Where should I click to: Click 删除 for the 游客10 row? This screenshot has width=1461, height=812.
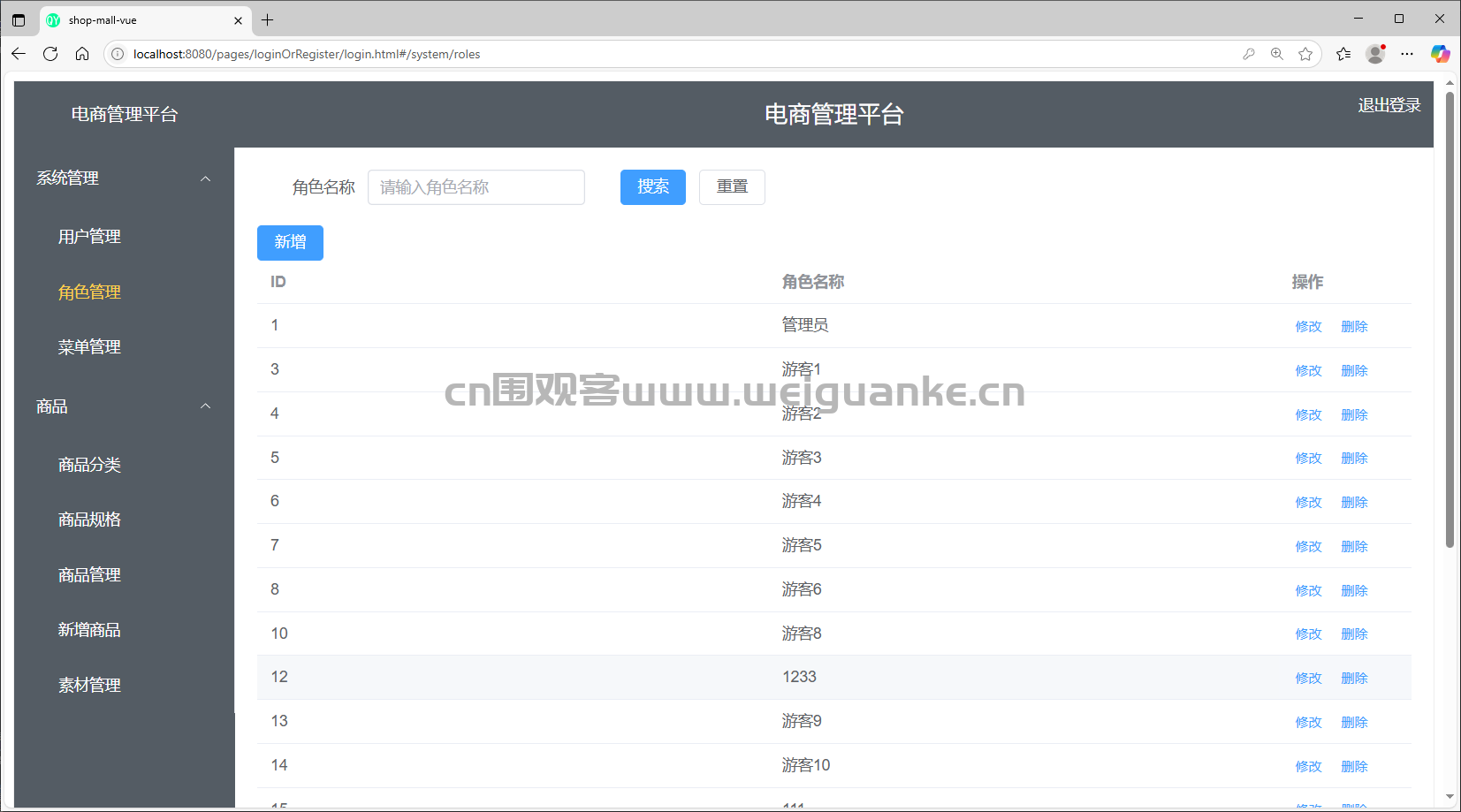1354,767
